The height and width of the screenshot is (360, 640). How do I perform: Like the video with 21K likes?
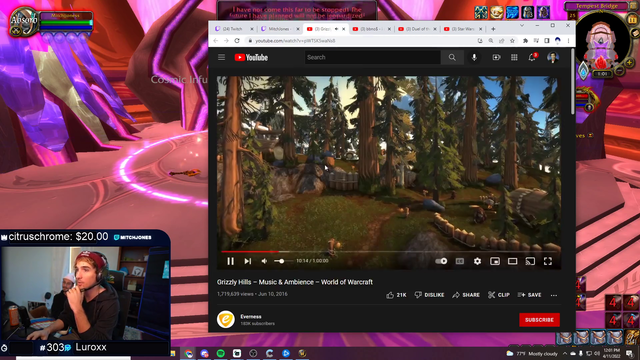[x=396, y=295]
